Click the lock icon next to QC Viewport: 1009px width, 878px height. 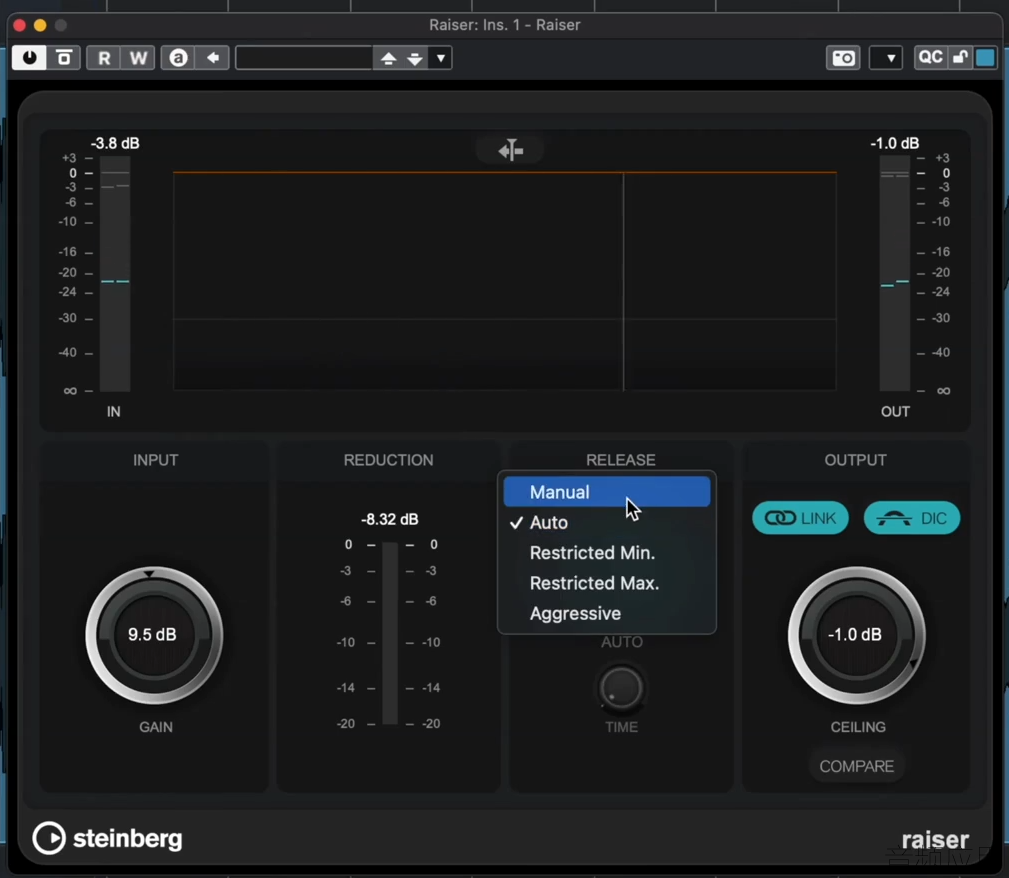(x=960, y=57)
